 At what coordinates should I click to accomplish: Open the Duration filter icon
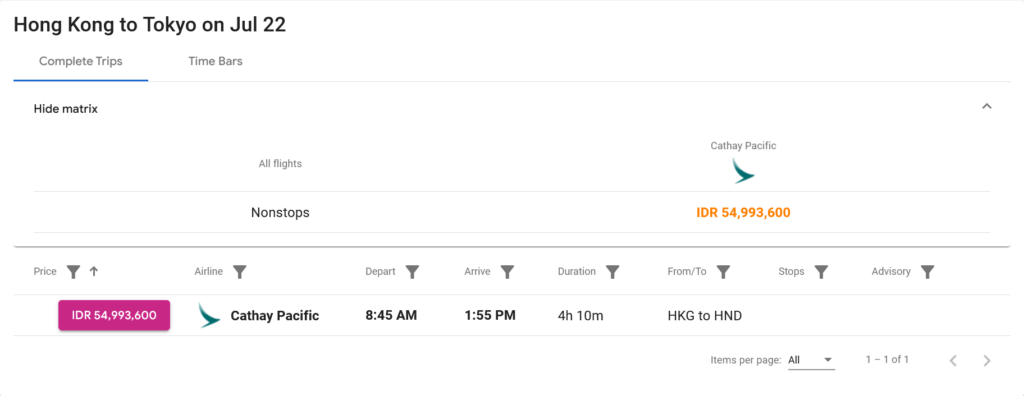613,272
